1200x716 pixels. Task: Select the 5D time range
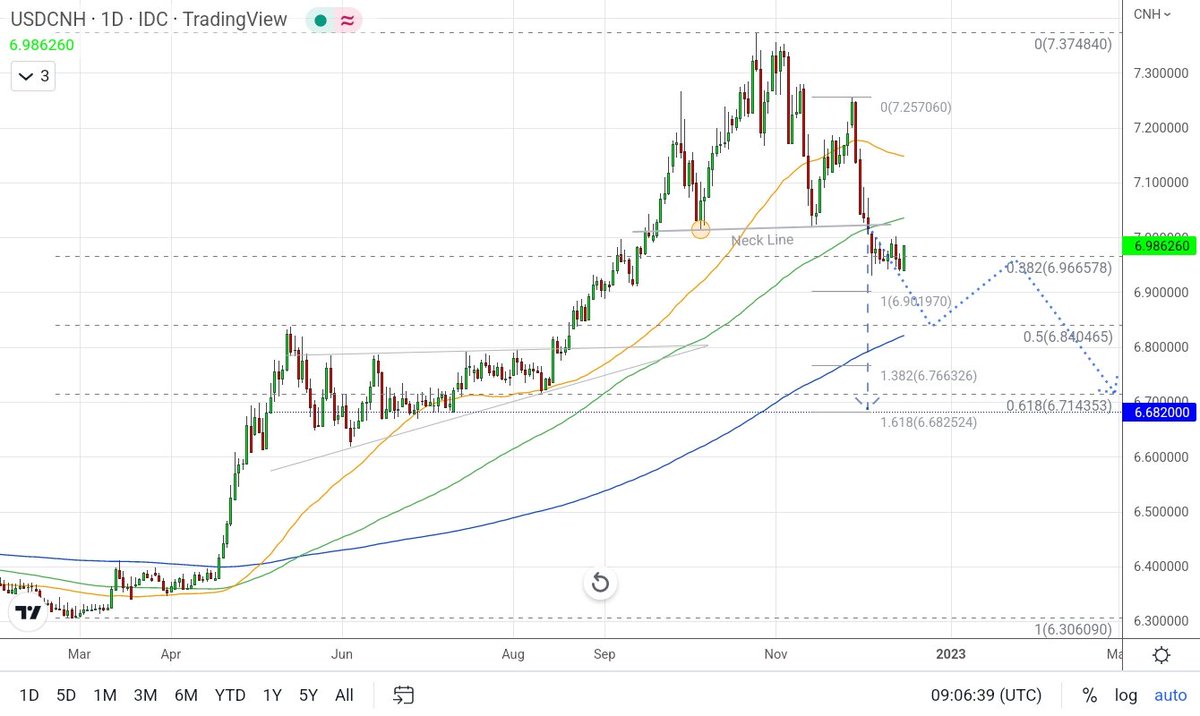click(x=66, y=695)
